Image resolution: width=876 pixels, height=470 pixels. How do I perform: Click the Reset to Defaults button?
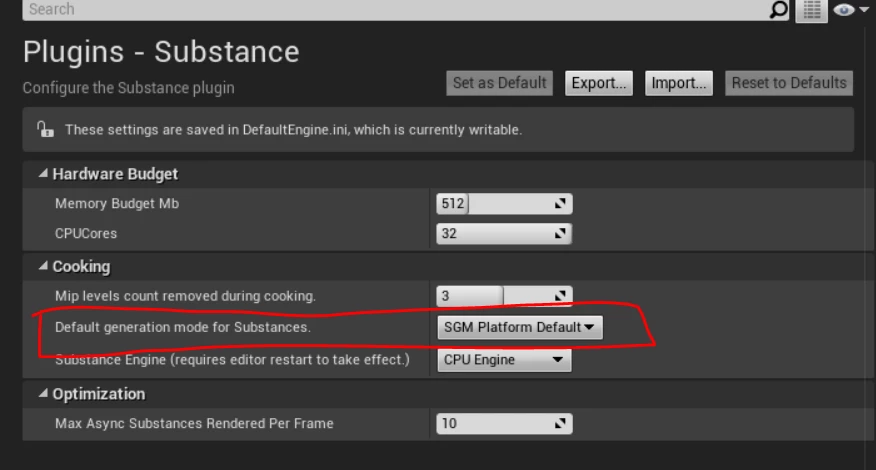[x=789, y=83]
